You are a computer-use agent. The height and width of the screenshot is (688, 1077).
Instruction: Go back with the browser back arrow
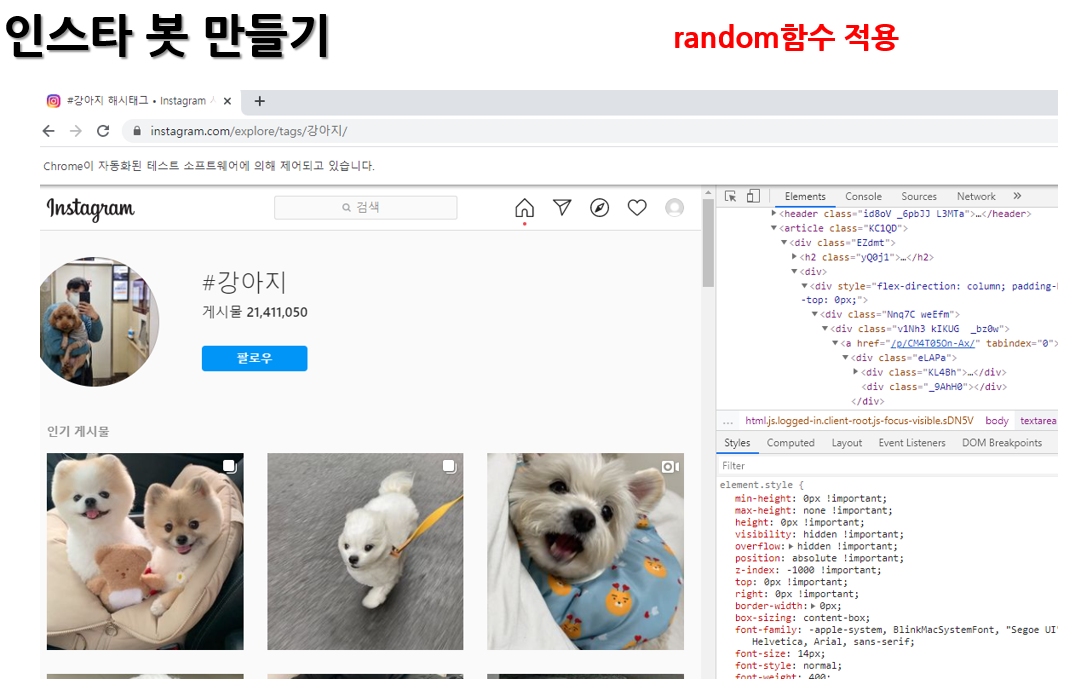tap(48, 131)
